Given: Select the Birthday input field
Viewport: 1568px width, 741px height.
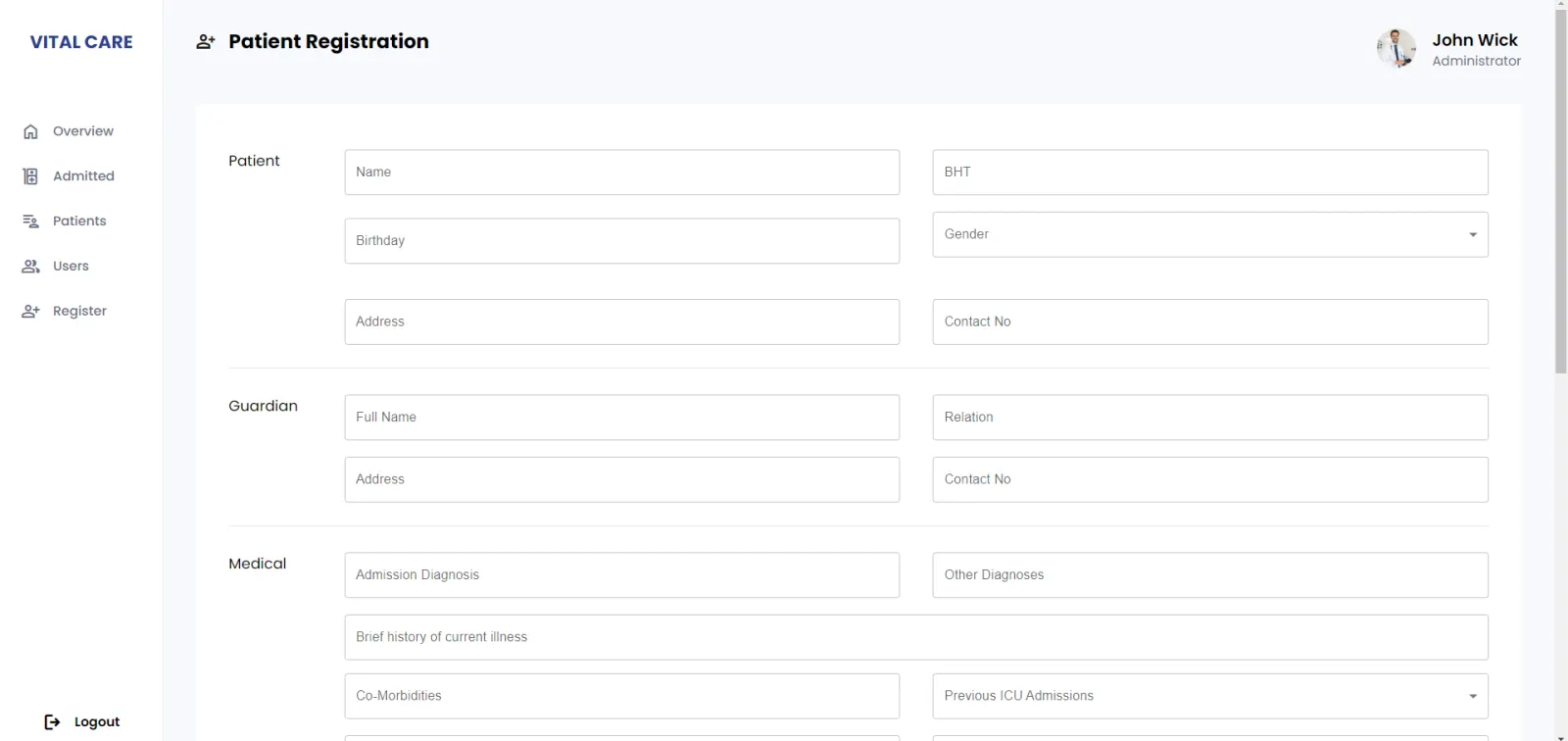Looking at the screenshot, I should click(622, 241).
